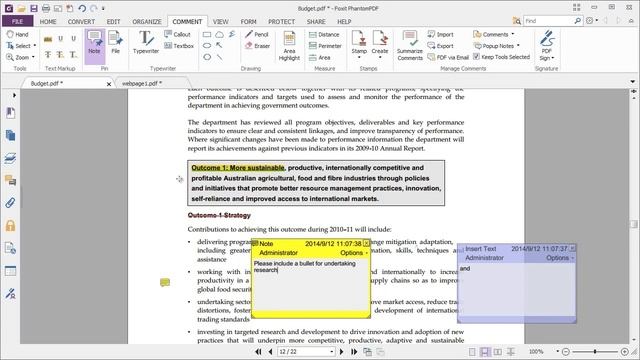Select the Perimeter measure tool

[x=325, y=46]
